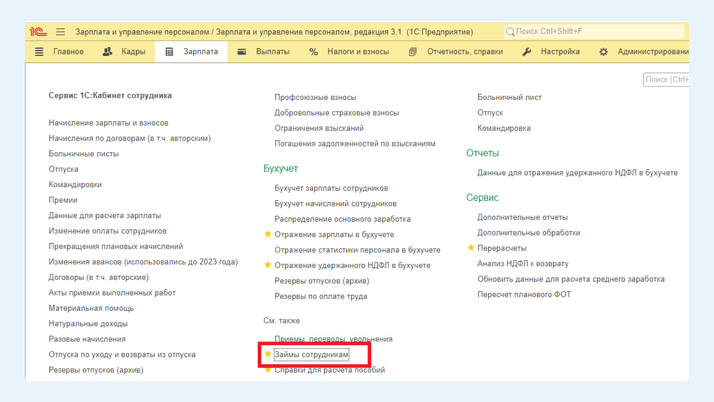Click the Главное section menu icon
The width and height of the screenshot is (714, 402).
[x=40, y=52]
